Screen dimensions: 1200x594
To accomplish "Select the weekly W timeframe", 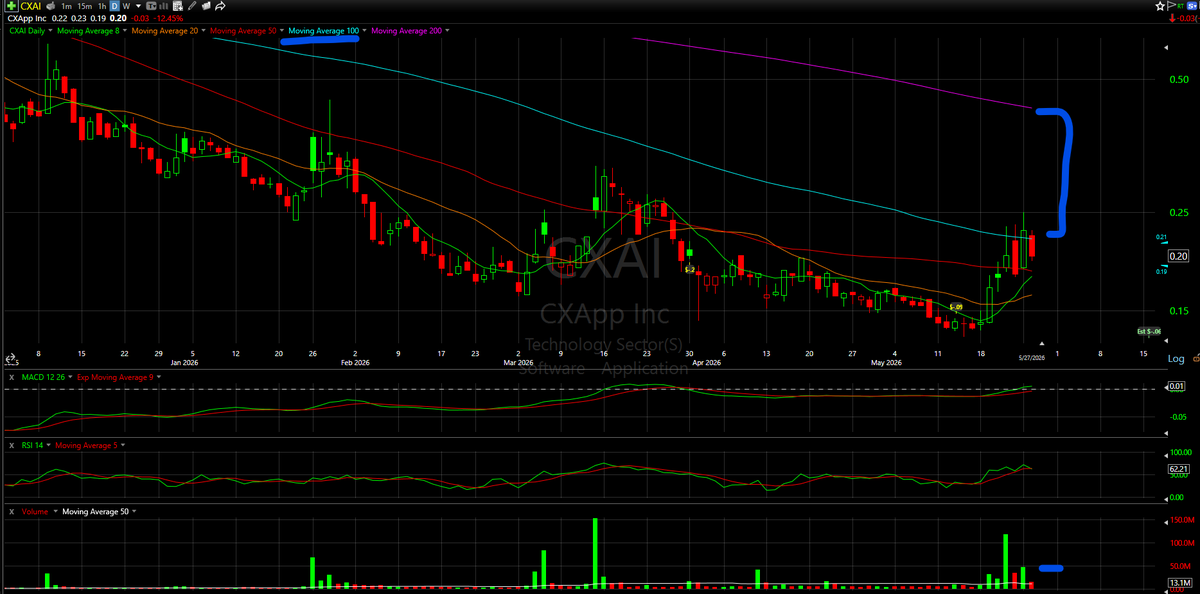I will [126, 6].
